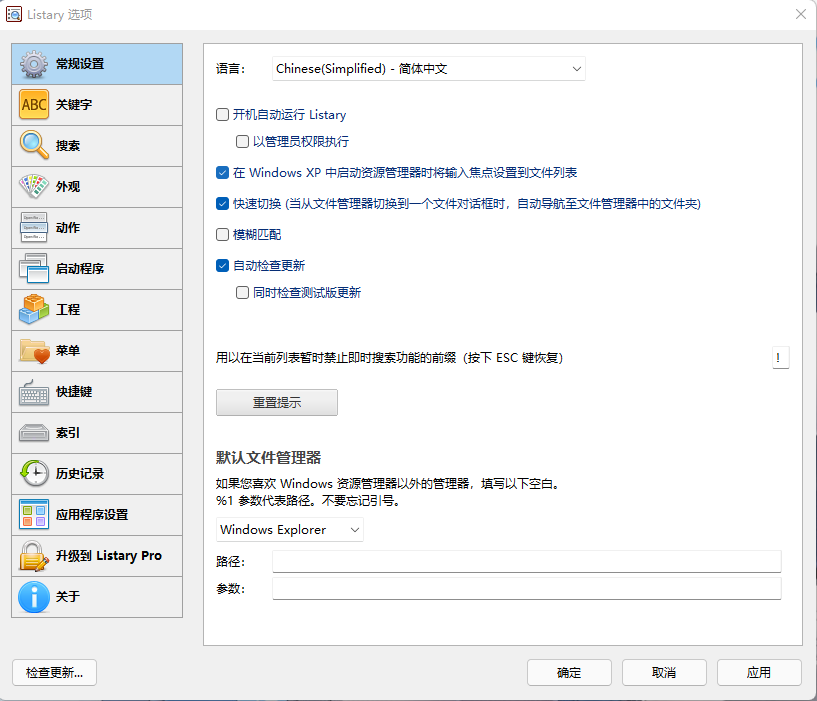This screenshot has width=817, height=701.
Task: Click the 路径 input field
Action: tap(526, 561)
